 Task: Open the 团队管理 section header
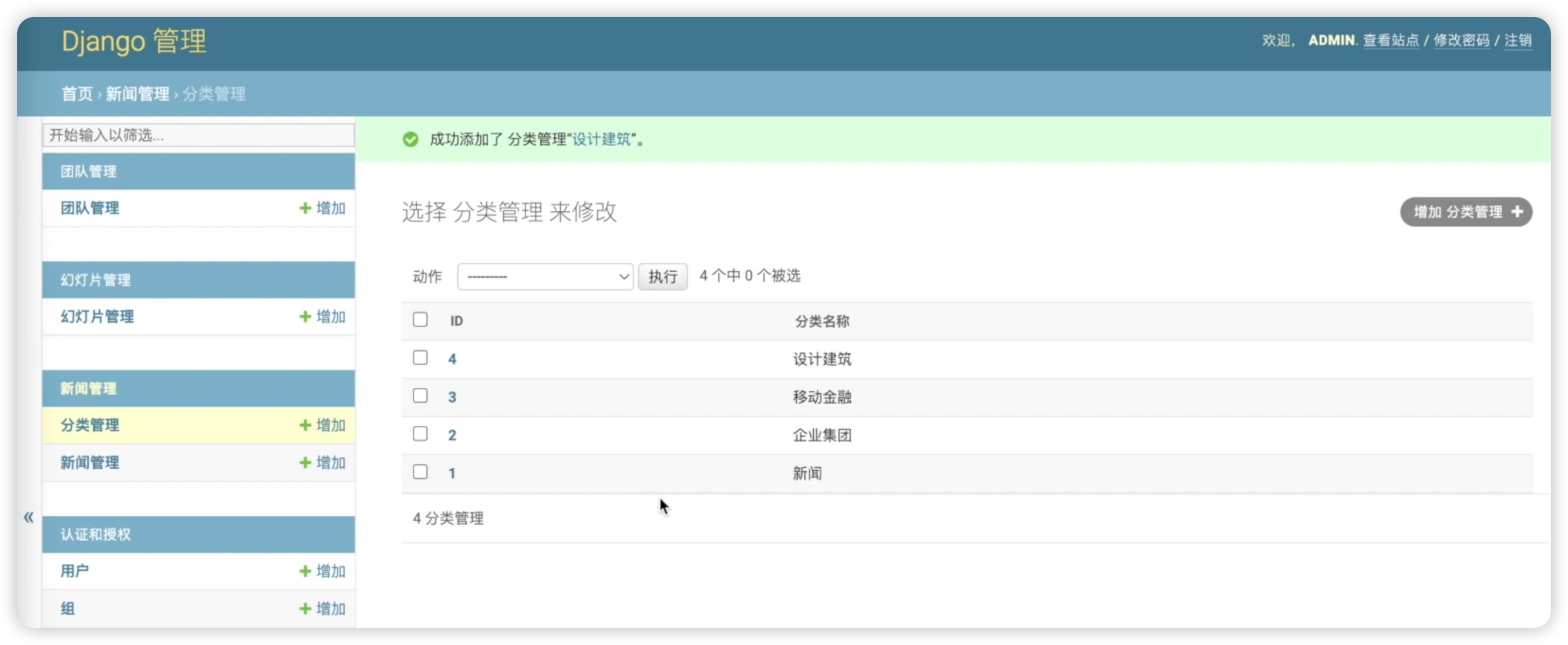(x=88, y=171)
